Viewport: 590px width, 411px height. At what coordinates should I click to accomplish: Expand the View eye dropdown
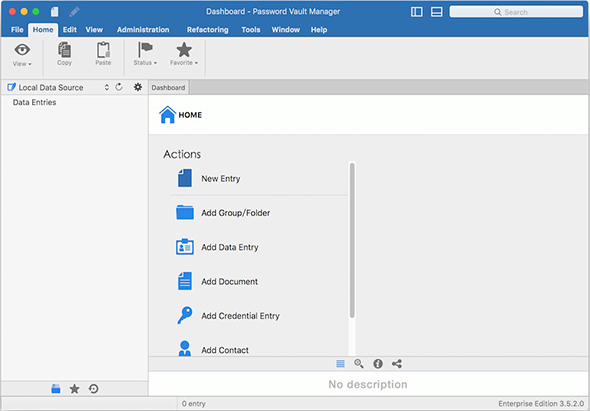point(22,55)
